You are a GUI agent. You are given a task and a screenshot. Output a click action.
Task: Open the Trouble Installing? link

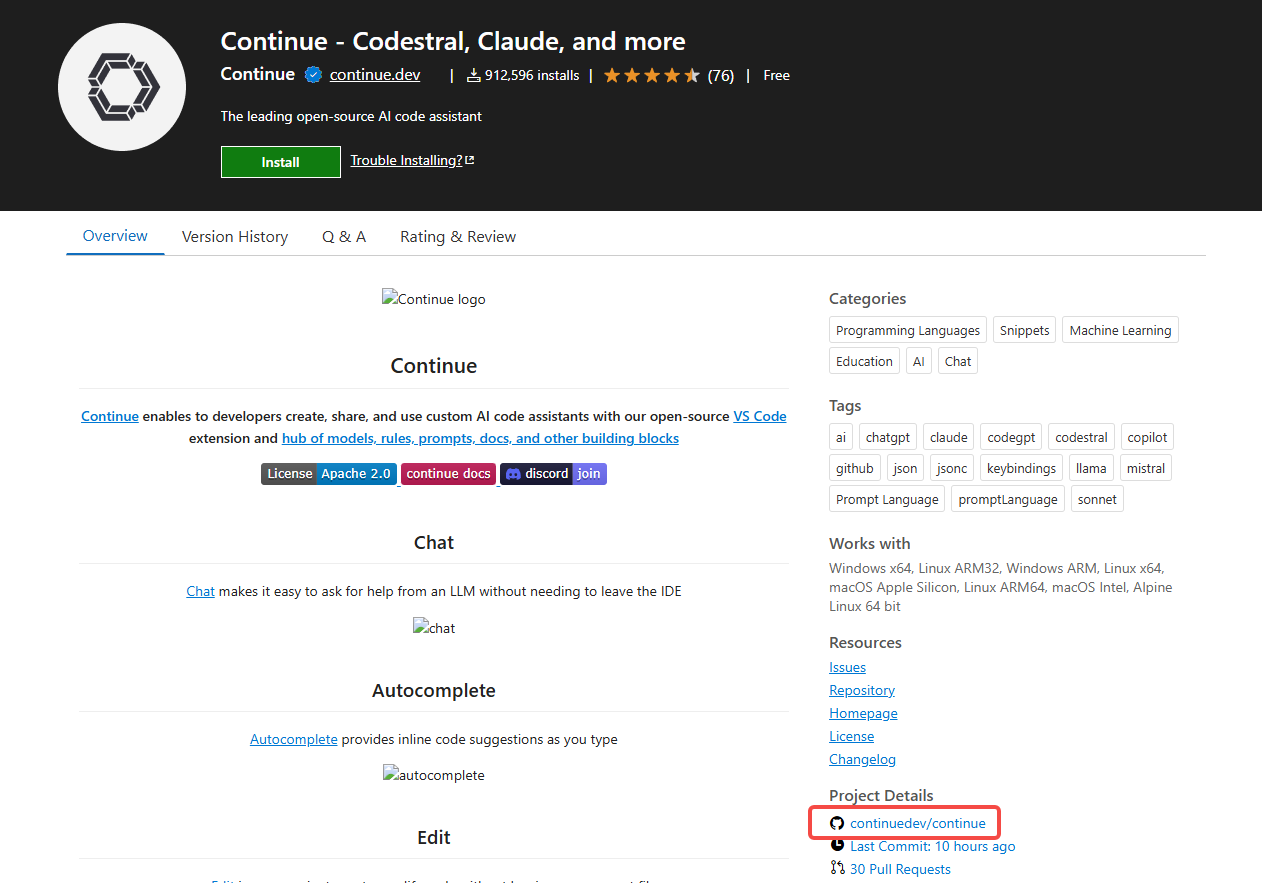tap(412, 160)
